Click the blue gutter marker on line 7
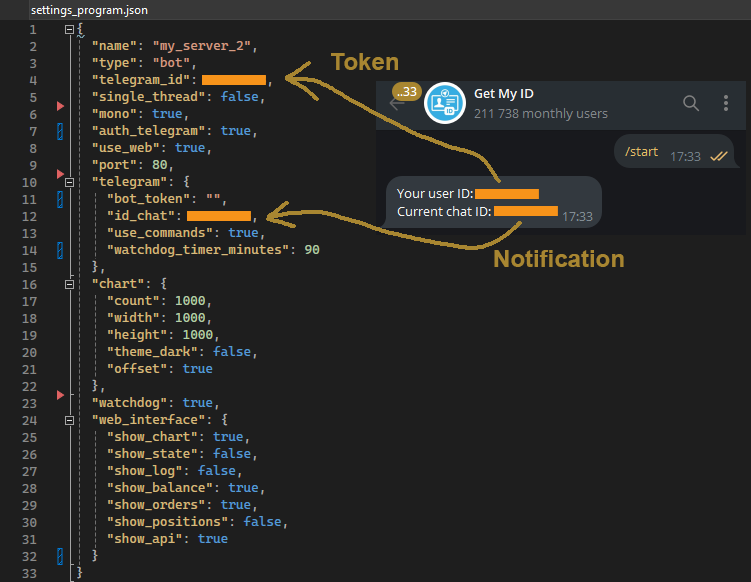 point(60,131)
